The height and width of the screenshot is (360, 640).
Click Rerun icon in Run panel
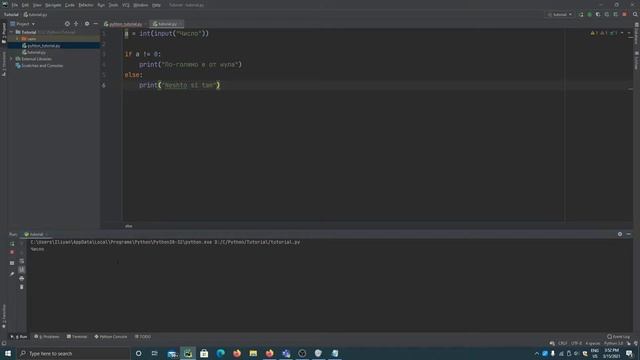click(12, 244)
